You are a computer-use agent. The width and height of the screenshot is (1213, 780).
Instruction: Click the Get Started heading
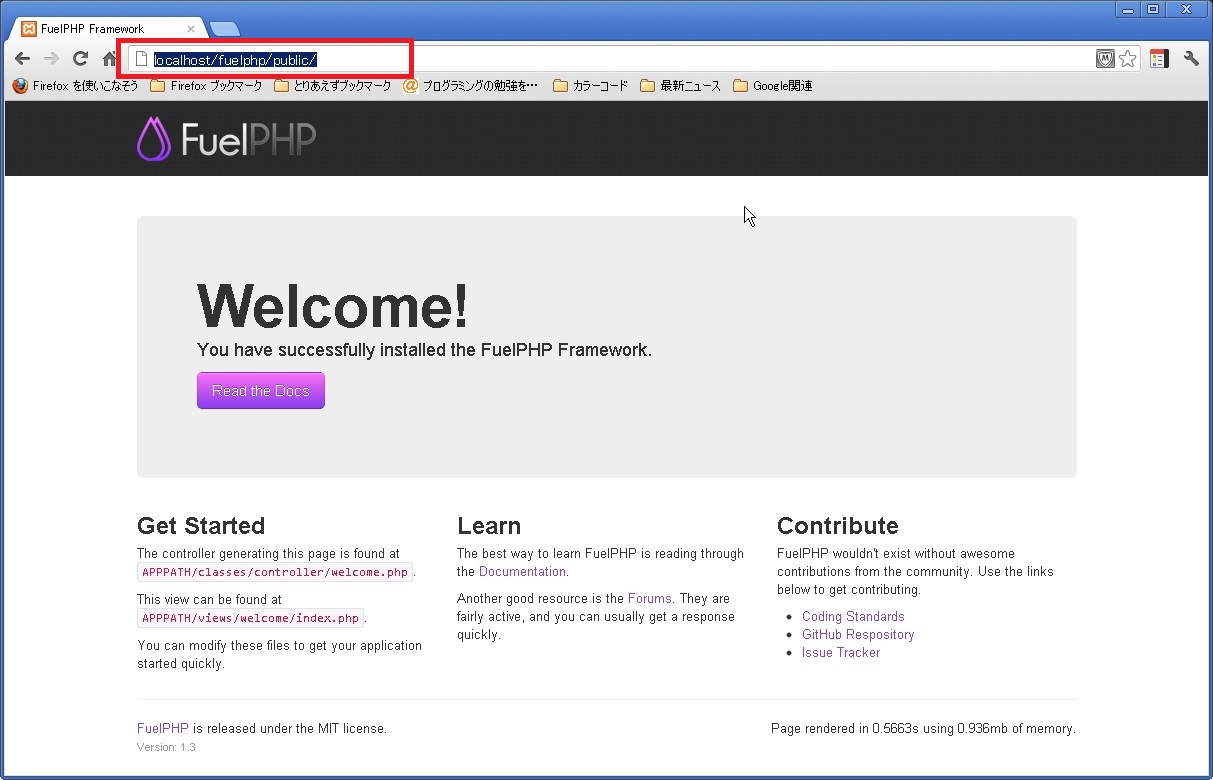(201, 526)
